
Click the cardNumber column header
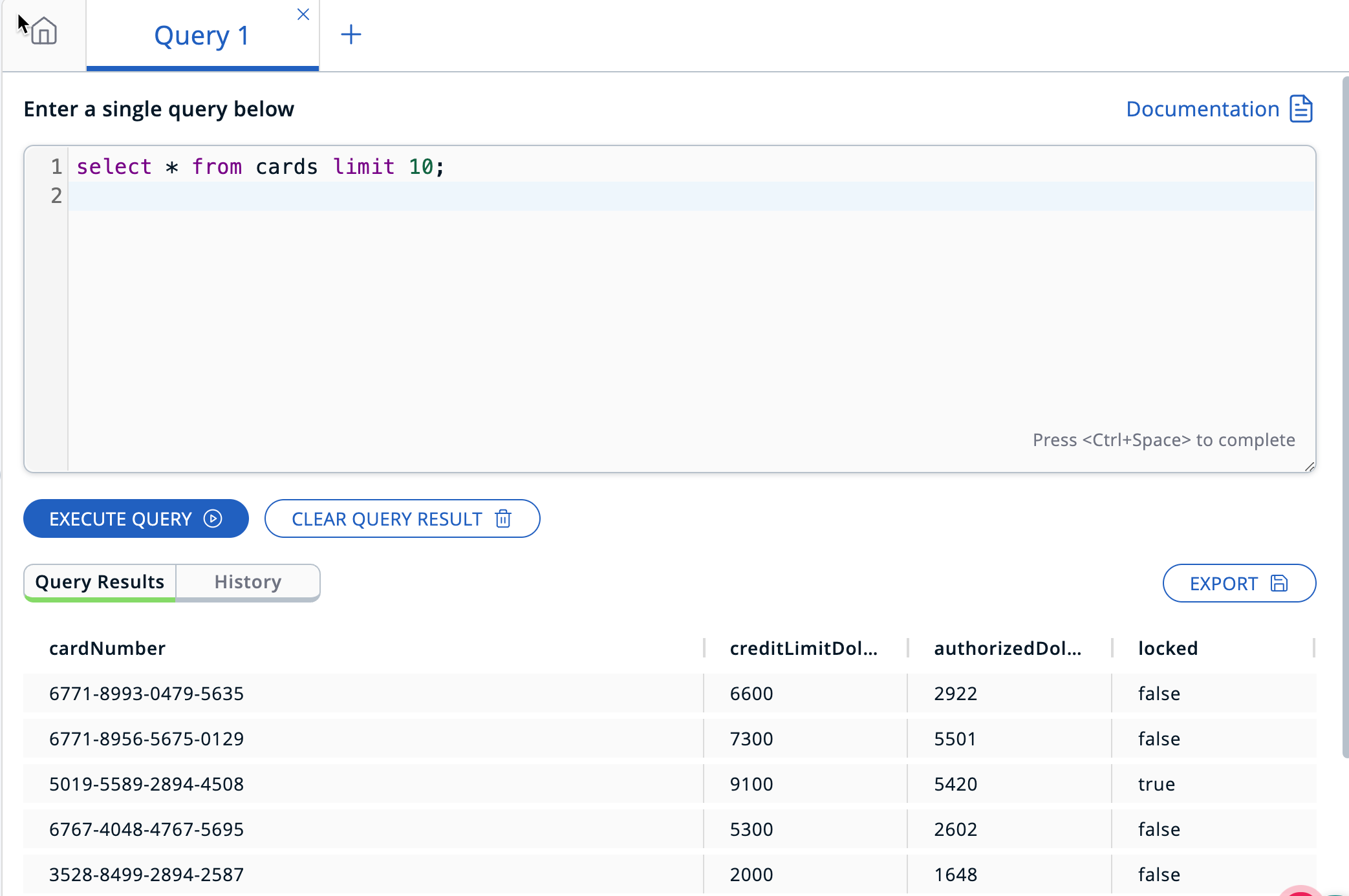click(107, 648)
